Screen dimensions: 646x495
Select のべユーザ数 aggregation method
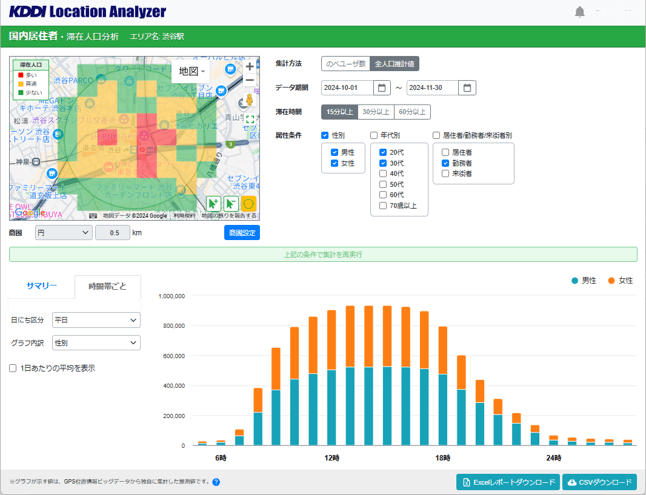(x=346, y=64)
